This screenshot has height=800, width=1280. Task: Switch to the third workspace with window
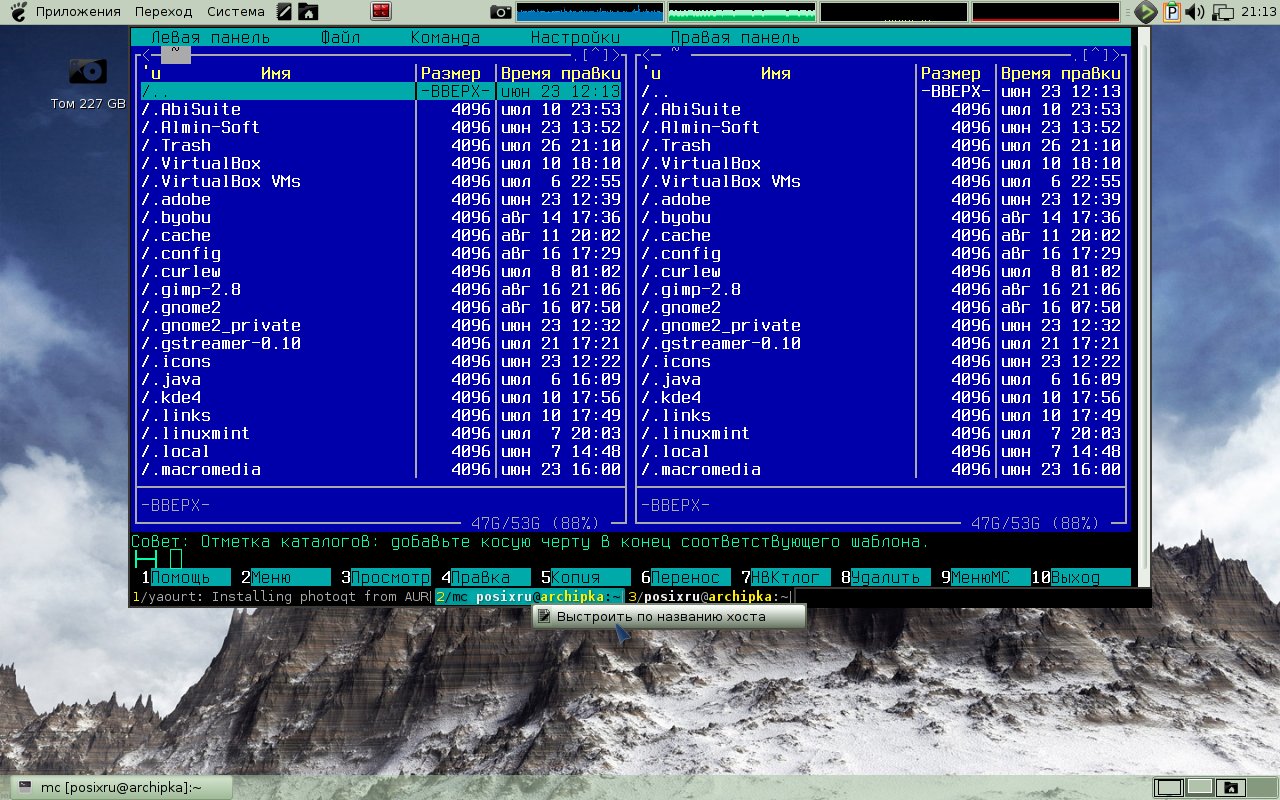click(1231, 788)
